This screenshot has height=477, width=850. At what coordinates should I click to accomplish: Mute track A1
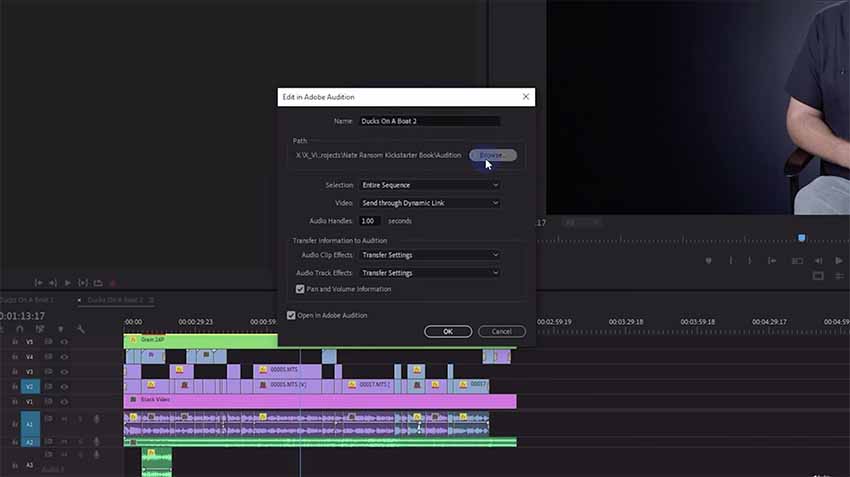coord(65,418)
